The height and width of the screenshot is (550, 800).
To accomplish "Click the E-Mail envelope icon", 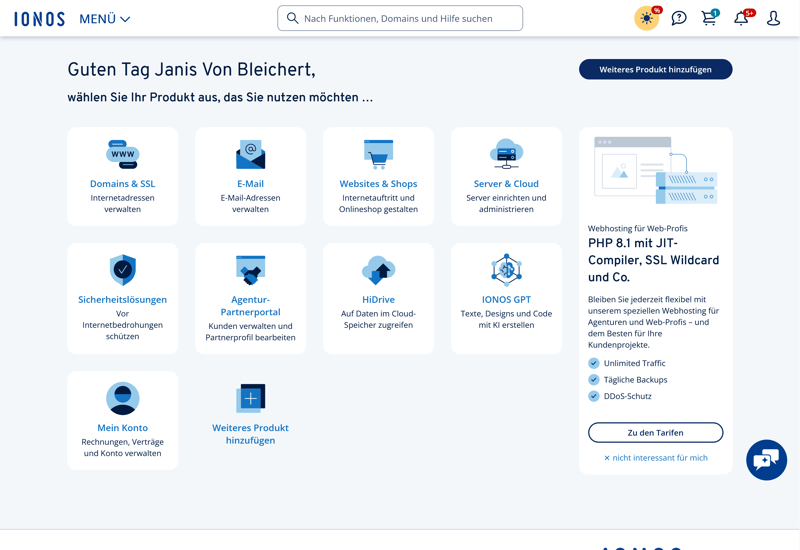I will click(251, 154).
